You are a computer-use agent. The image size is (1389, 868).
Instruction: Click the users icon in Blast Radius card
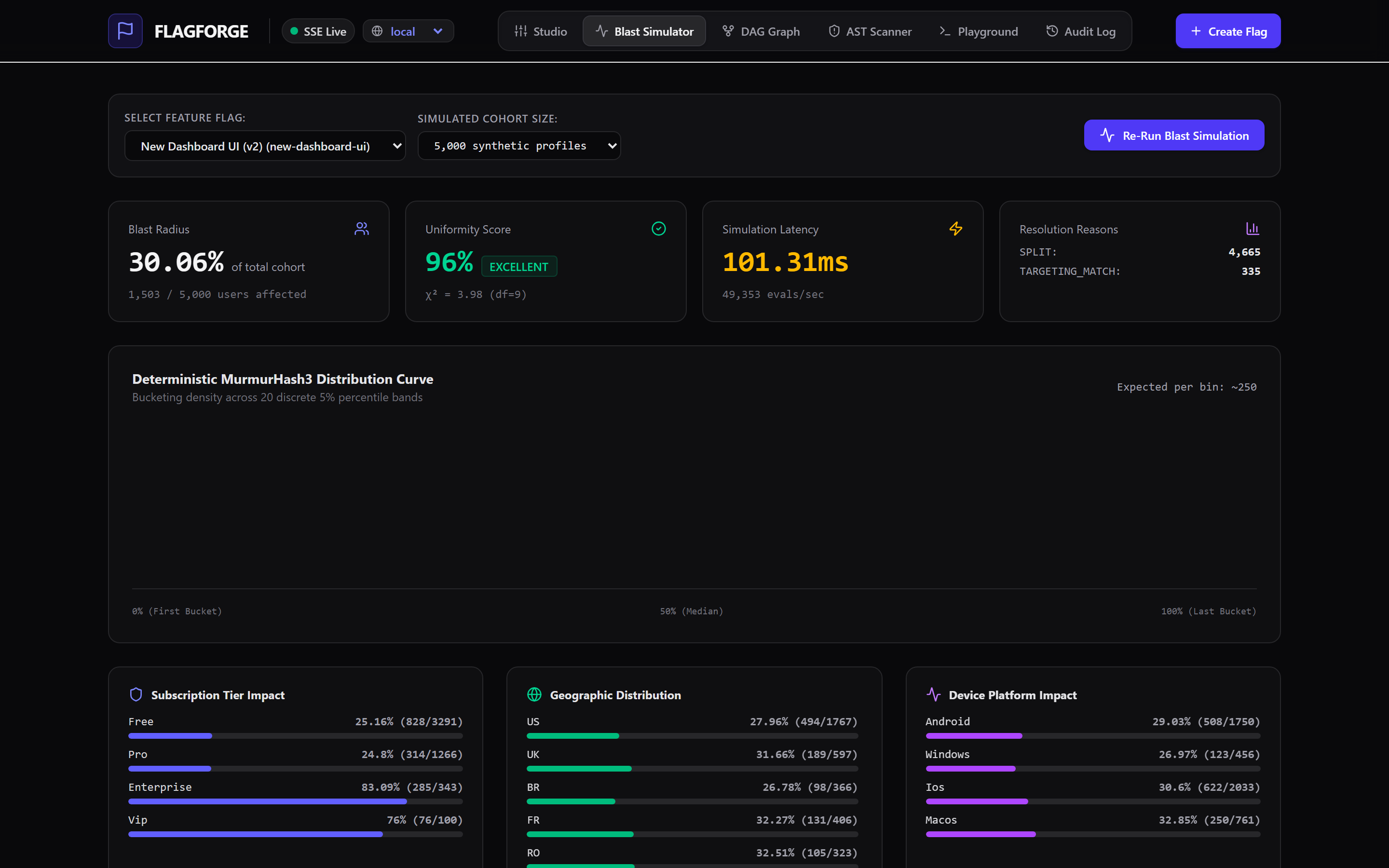coord(362,229)
